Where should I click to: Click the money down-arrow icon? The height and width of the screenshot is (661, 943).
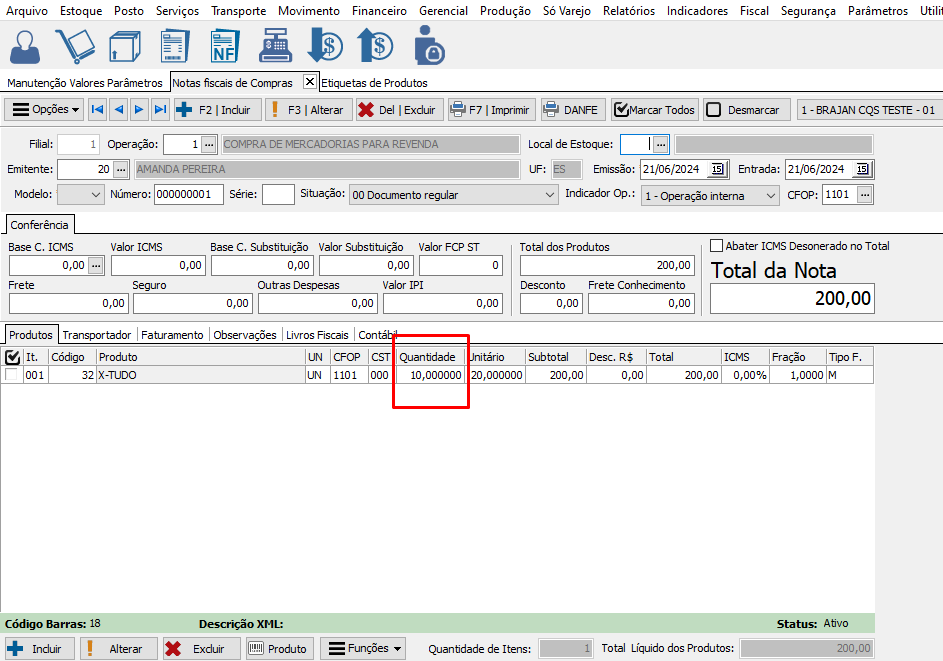pyautogui.click(x=325, y=46)
